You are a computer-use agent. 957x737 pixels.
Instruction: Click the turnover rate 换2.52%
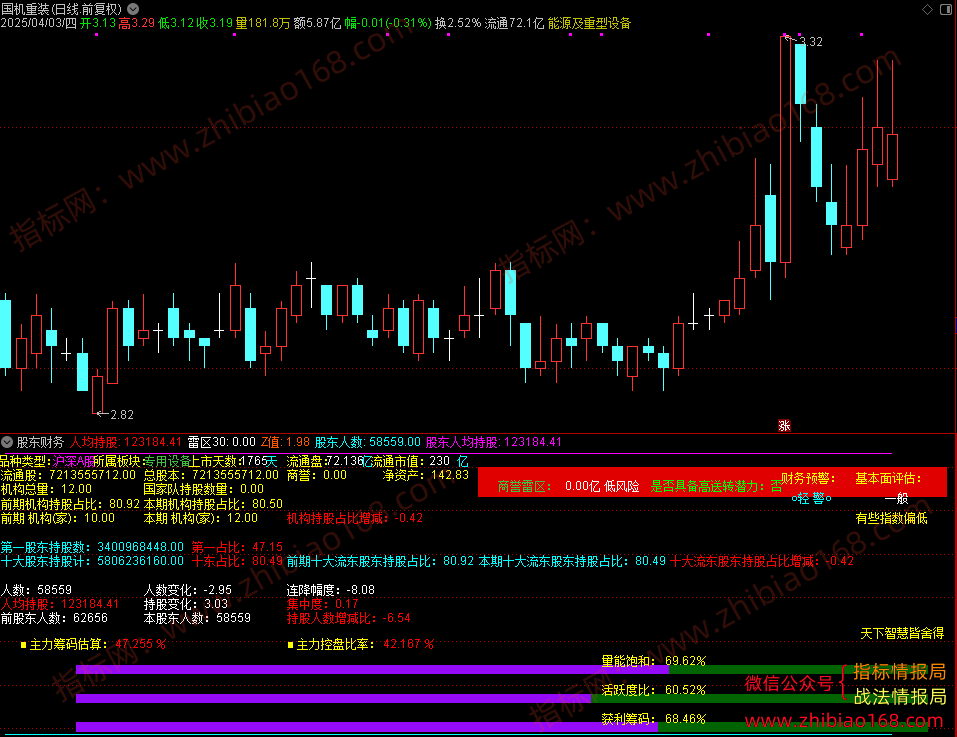tap(458, 23)
